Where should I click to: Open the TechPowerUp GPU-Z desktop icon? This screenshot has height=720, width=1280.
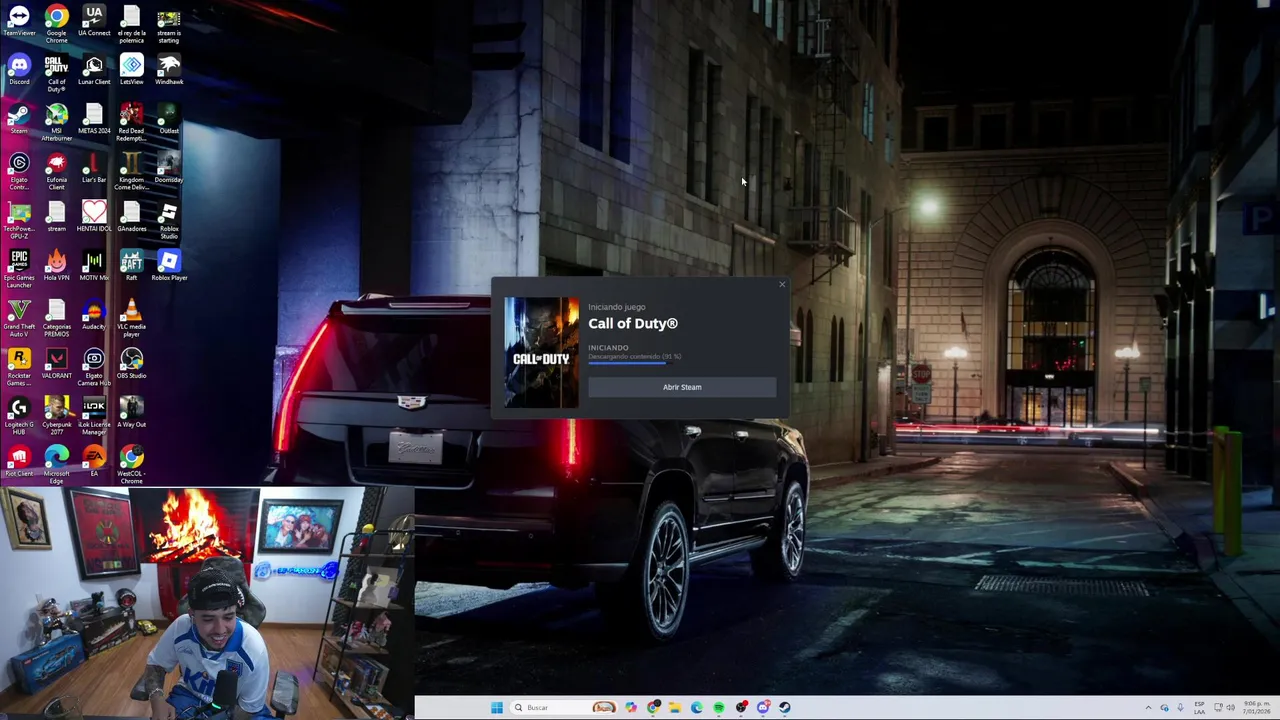pos(19,220)
